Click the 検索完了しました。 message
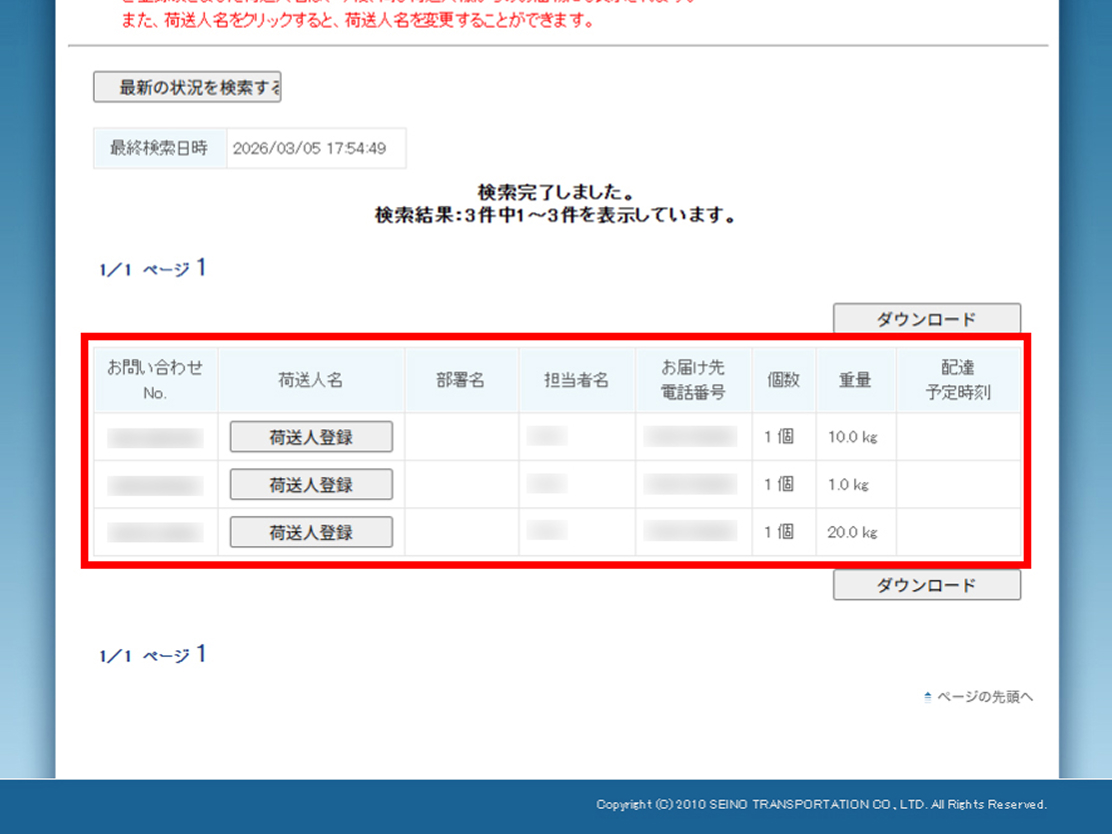The width and height of the screenshot is (1112, 834). pyautogui.click(x=555, y=192)
